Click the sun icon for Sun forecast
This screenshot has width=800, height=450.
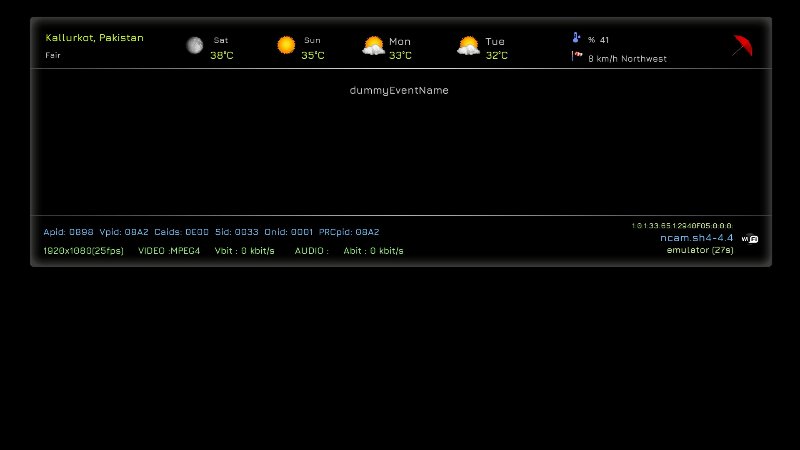click(286, 45)
